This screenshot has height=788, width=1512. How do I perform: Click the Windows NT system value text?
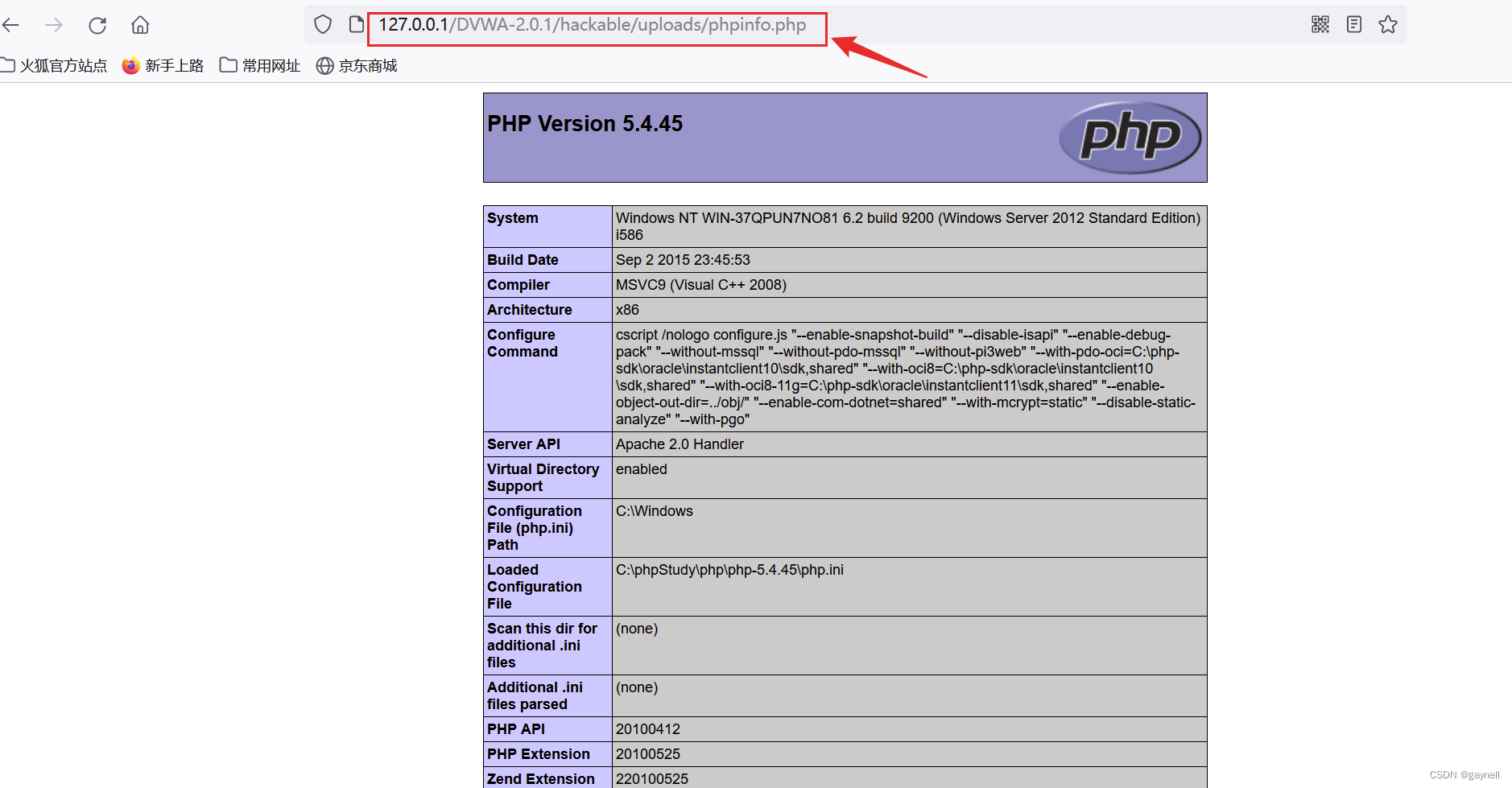908,226
